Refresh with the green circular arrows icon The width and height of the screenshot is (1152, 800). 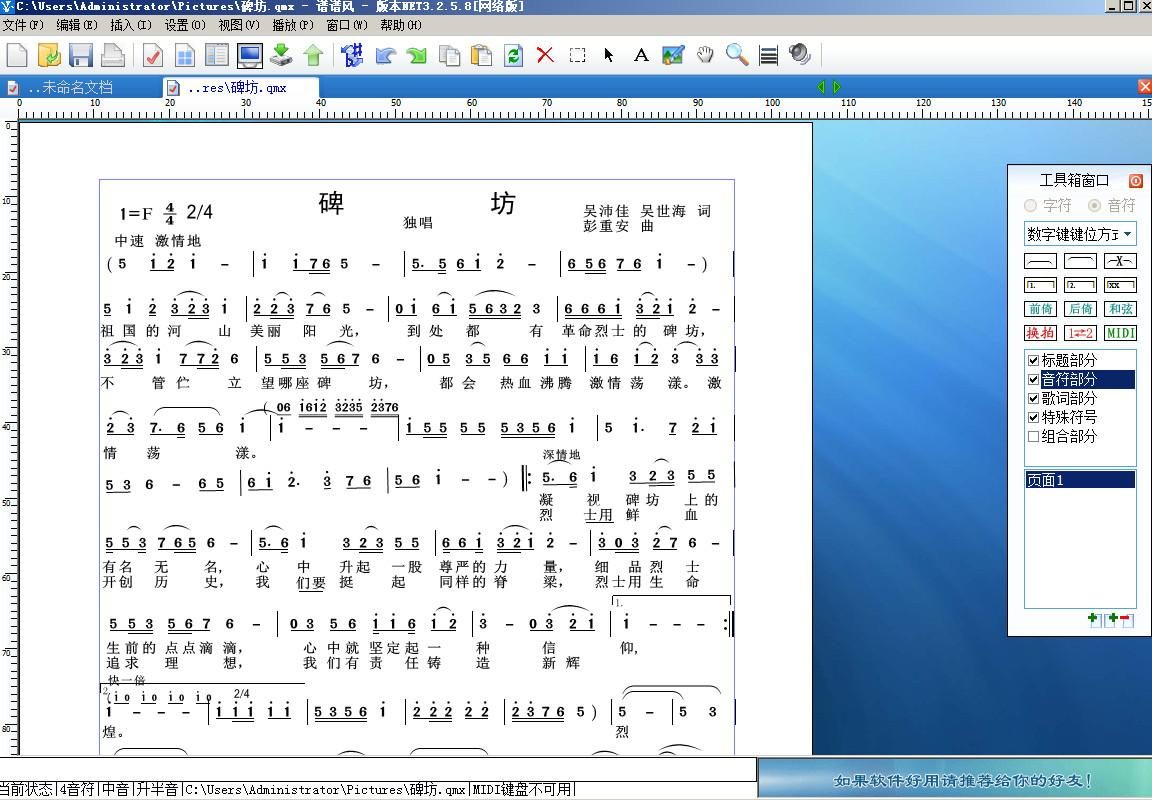(x=514, y=55)
